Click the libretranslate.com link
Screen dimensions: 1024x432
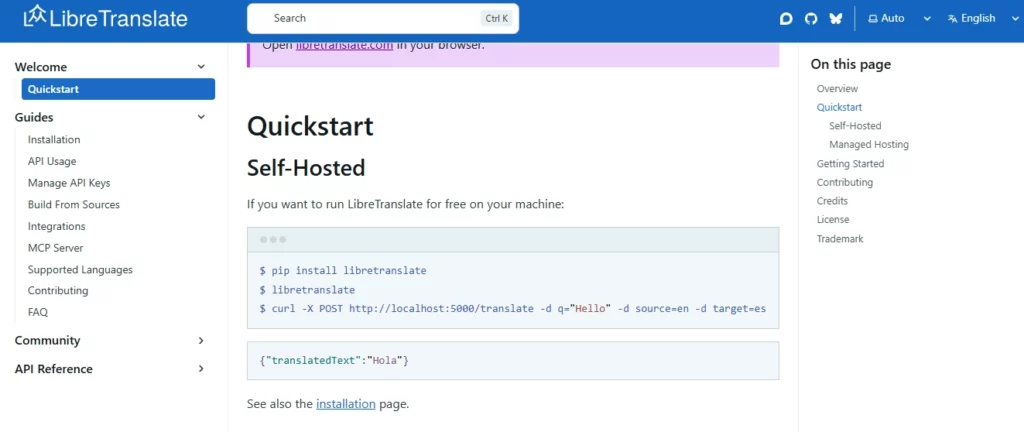pyautogui.click(x=344, y=45)
